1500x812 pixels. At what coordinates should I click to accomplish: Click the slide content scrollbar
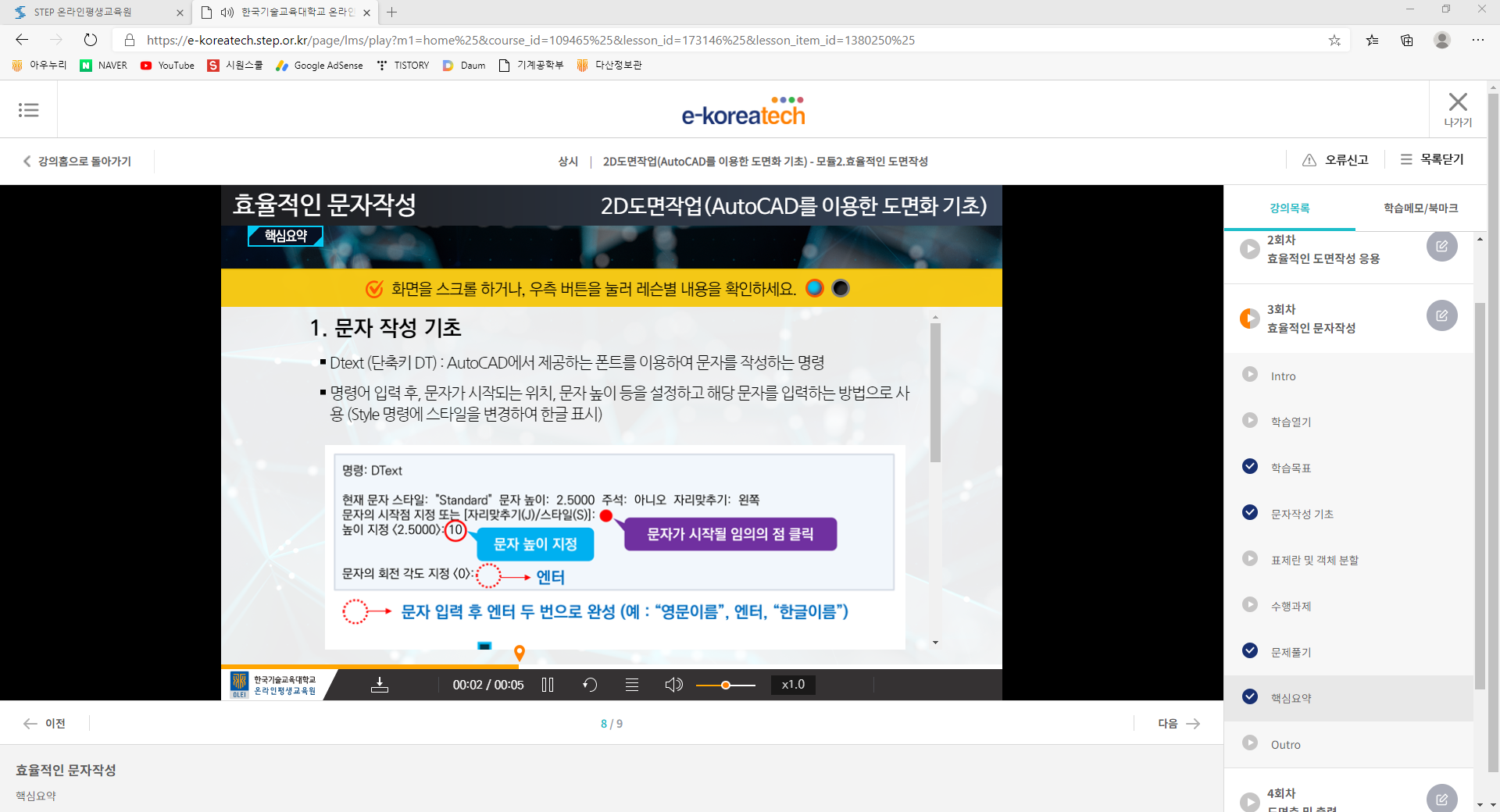[x=935, y=393]
